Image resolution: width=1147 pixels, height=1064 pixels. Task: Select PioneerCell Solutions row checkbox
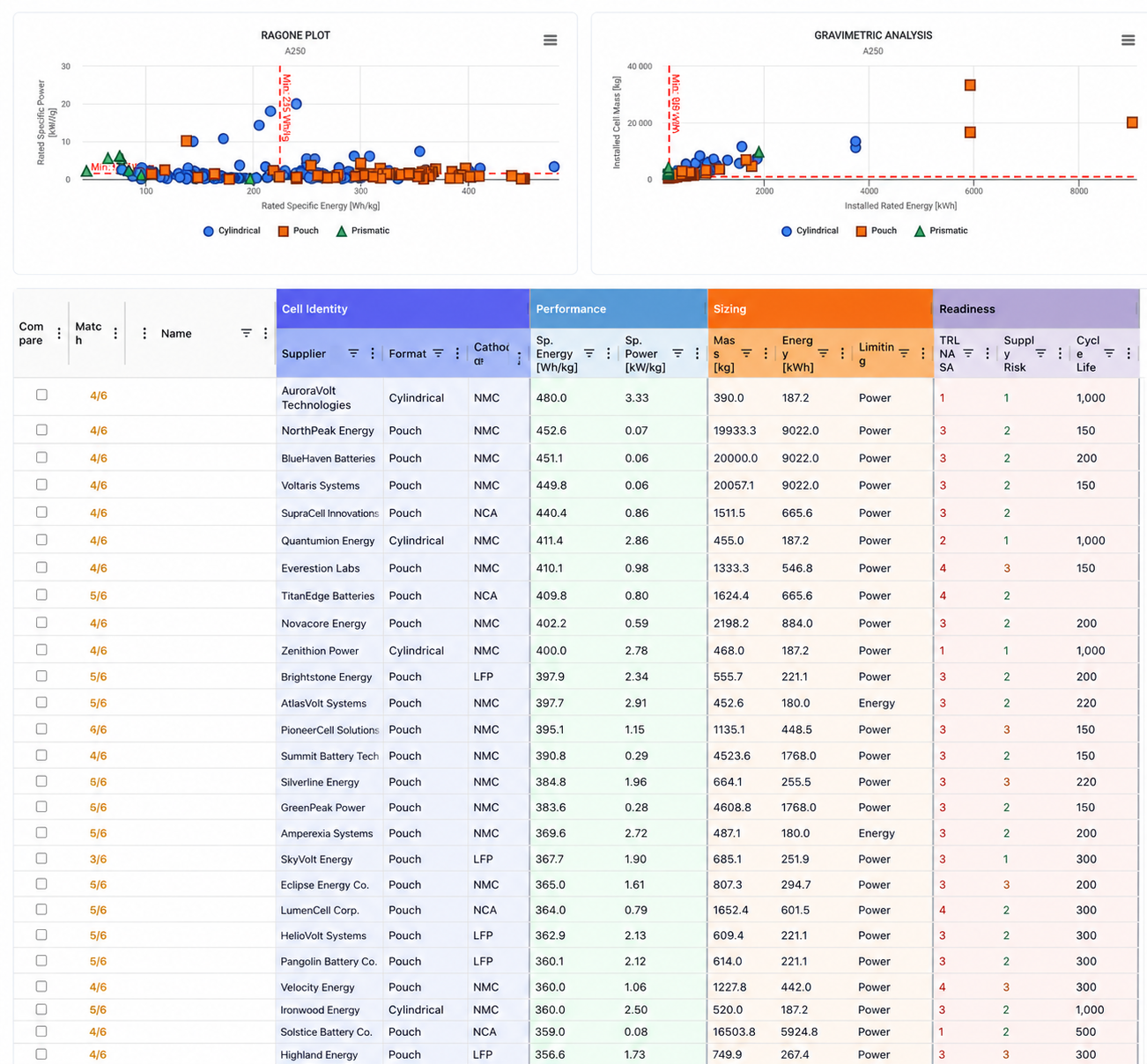click(41, 728)
